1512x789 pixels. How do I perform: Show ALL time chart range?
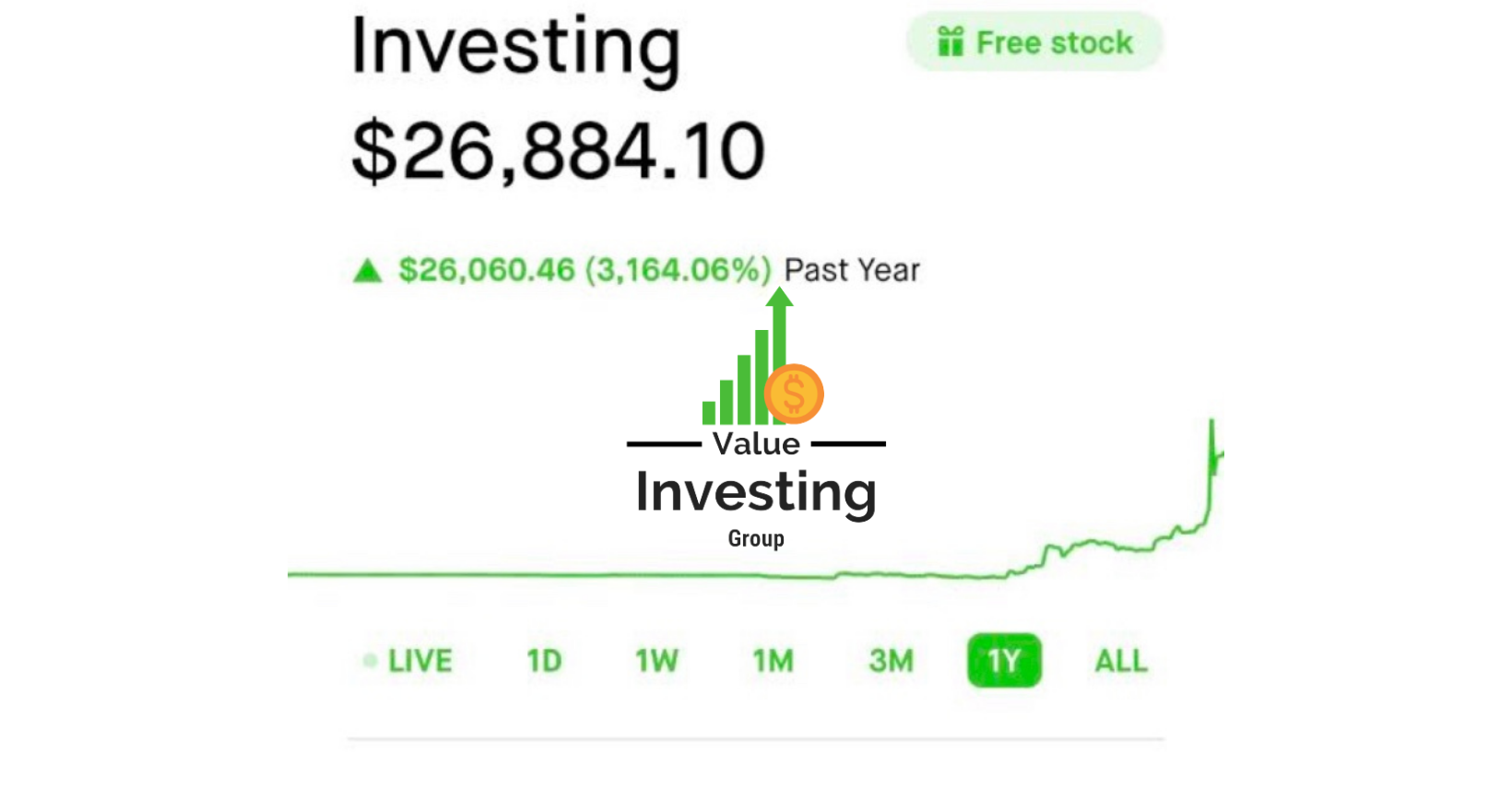1121,661
